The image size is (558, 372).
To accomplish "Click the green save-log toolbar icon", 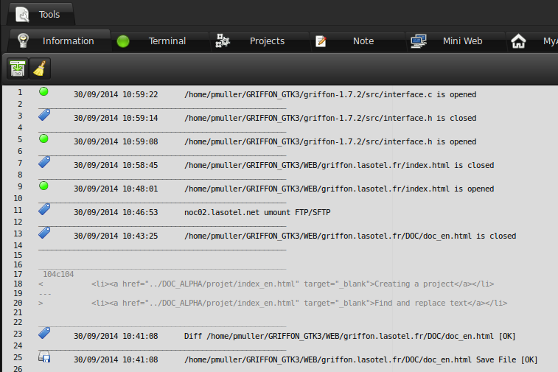I will tap(17, 68).
